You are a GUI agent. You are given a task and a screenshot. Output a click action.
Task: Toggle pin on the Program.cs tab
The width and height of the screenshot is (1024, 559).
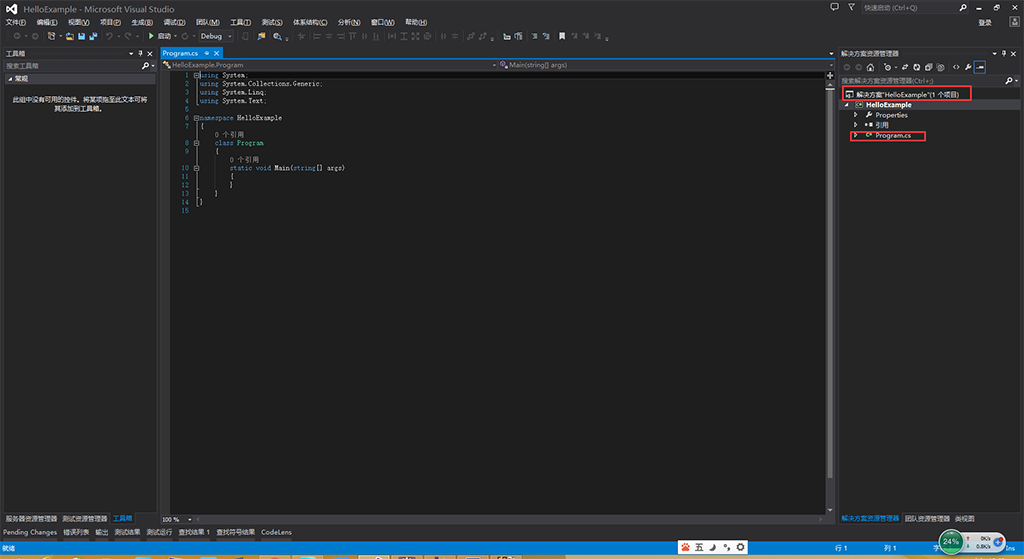206,54
